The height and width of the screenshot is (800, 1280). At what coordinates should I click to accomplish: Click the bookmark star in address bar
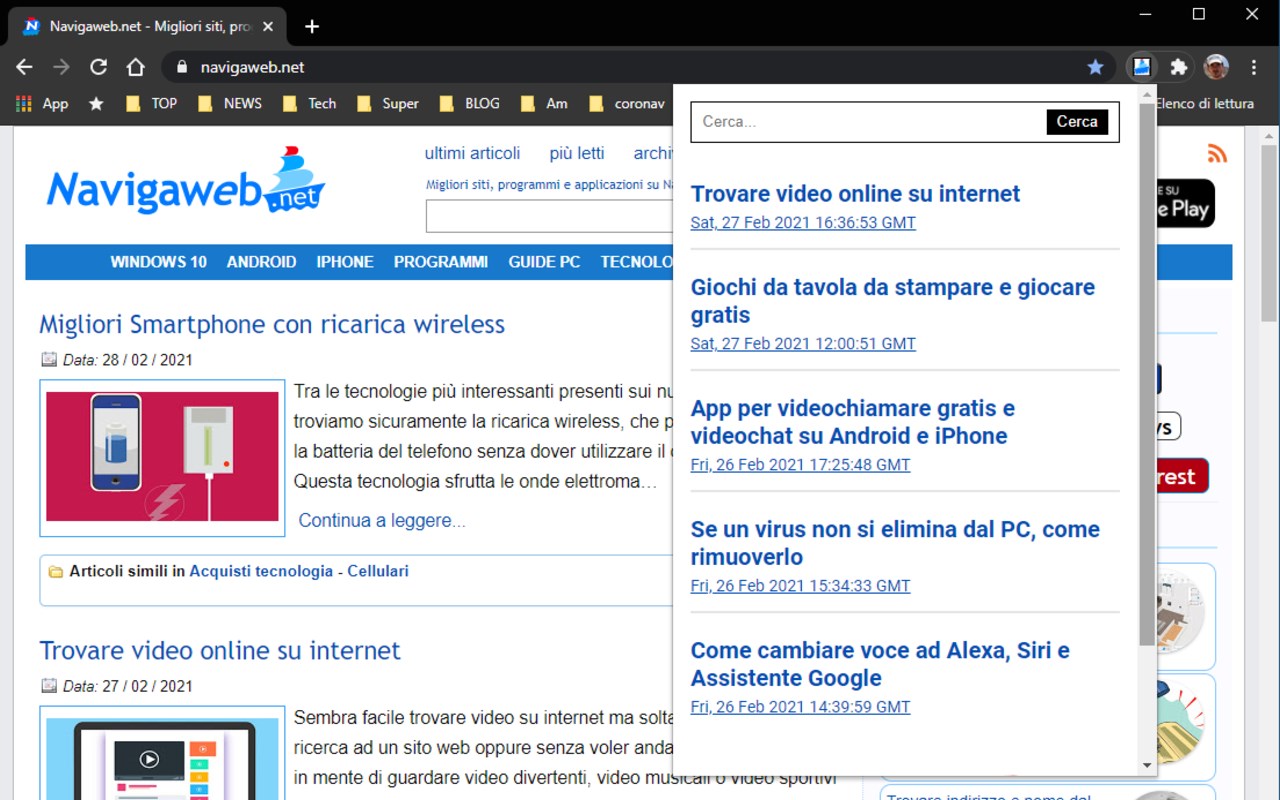1095,67
